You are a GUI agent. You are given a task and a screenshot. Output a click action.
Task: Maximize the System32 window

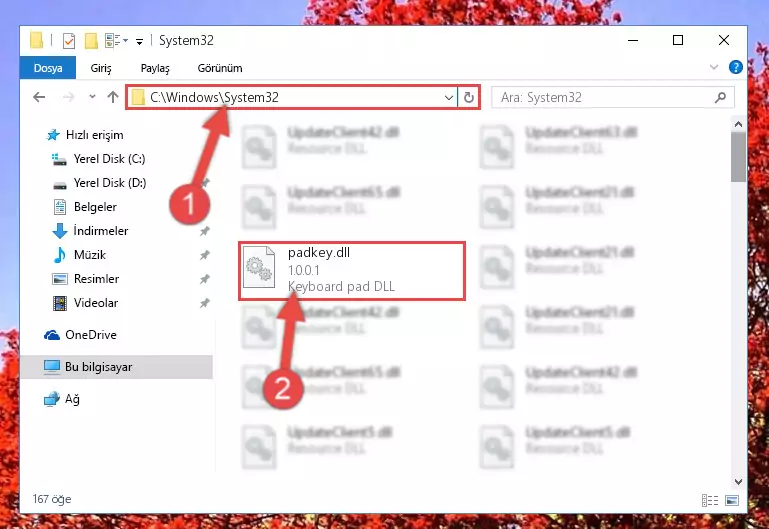click(x=678, y=40)
